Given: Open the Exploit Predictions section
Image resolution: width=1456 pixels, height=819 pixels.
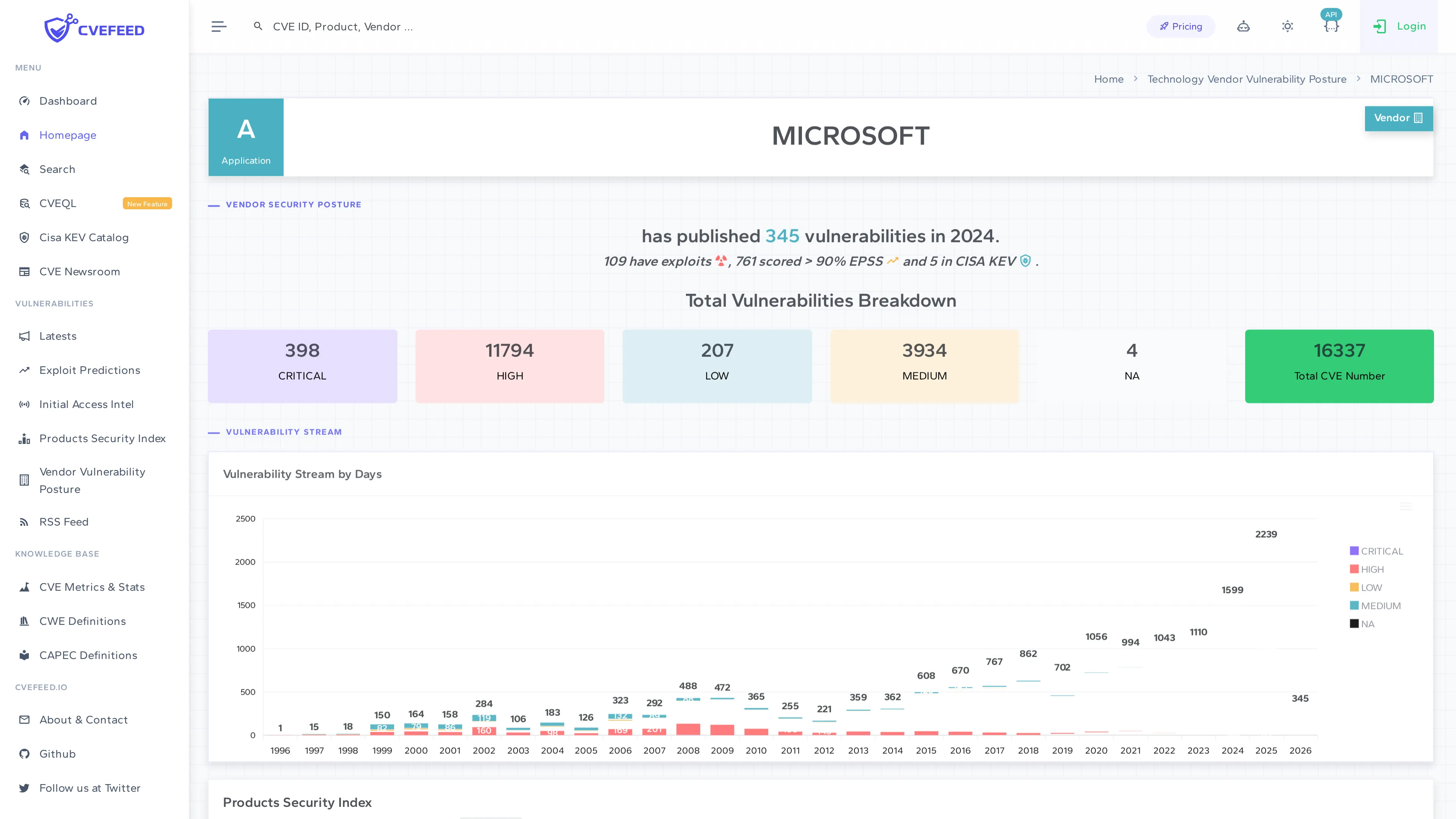Looking at the screenshot, I should click(89, 370).
